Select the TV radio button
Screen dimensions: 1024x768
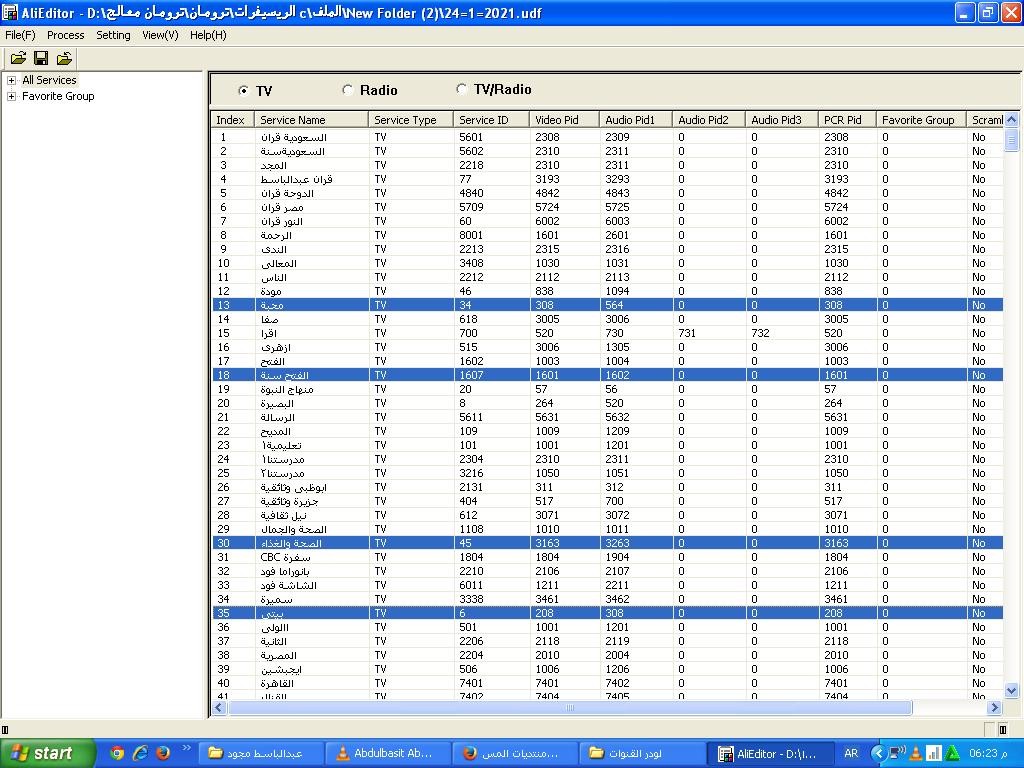point(244,91)
